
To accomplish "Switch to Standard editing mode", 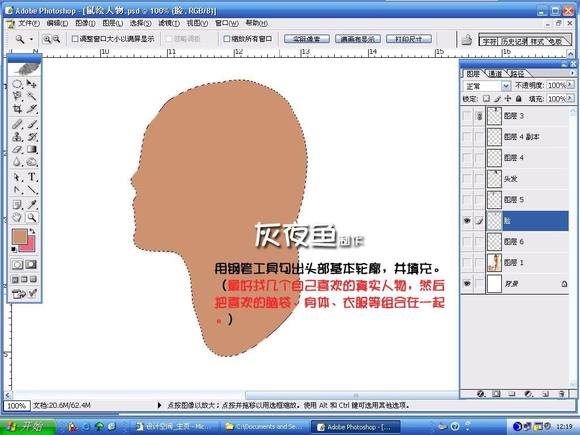I will (x=17, y=264).
